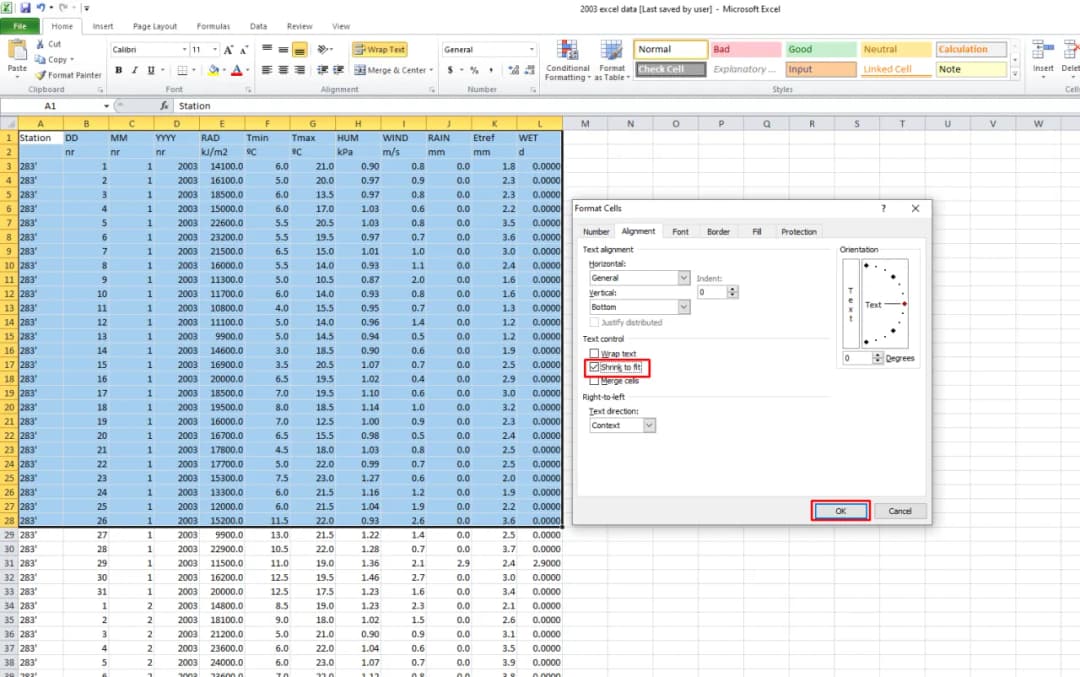Click the italic formatting icon
The image size is (1080, 677).
tap(135, 70)
